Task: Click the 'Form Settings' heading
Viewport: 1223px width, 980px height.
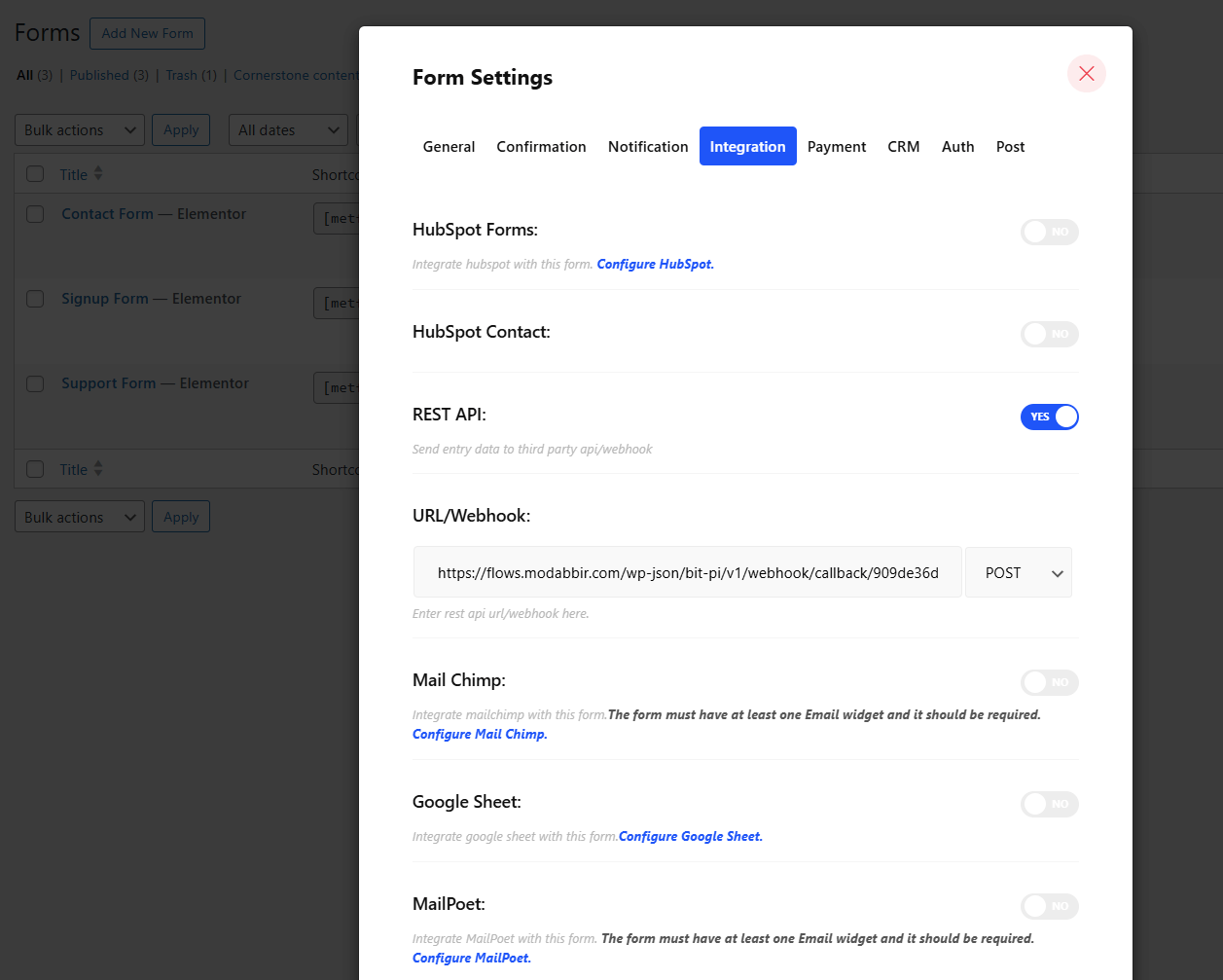Action: tap(483, 77)
